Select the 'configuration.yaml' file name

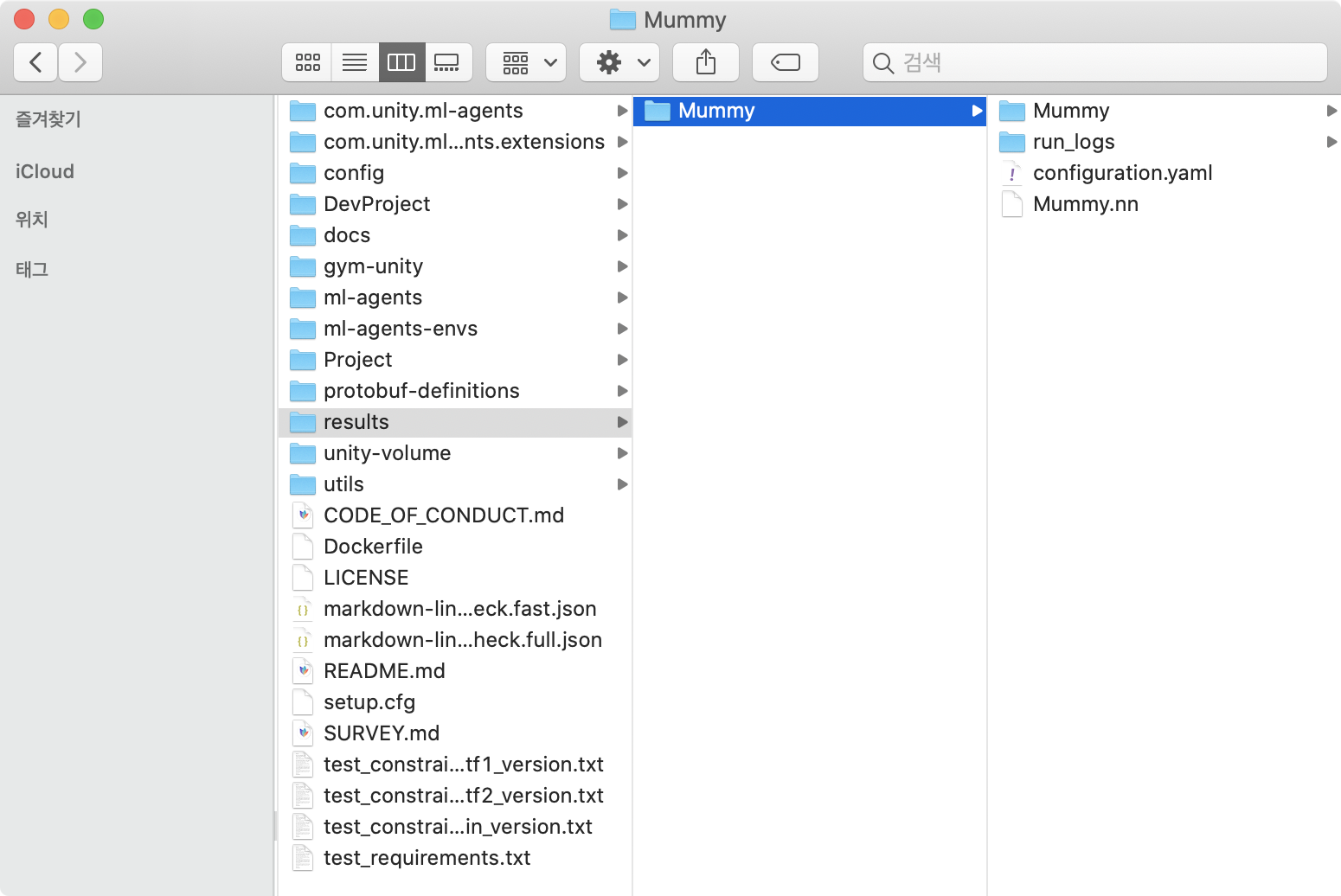(x=1123, y=173)
